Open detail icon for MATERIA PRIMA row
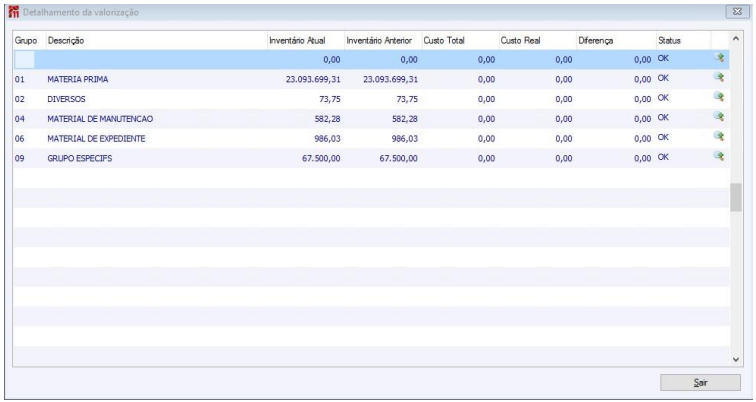This screenshot has width=756, height=402. (x=719, y=77)
